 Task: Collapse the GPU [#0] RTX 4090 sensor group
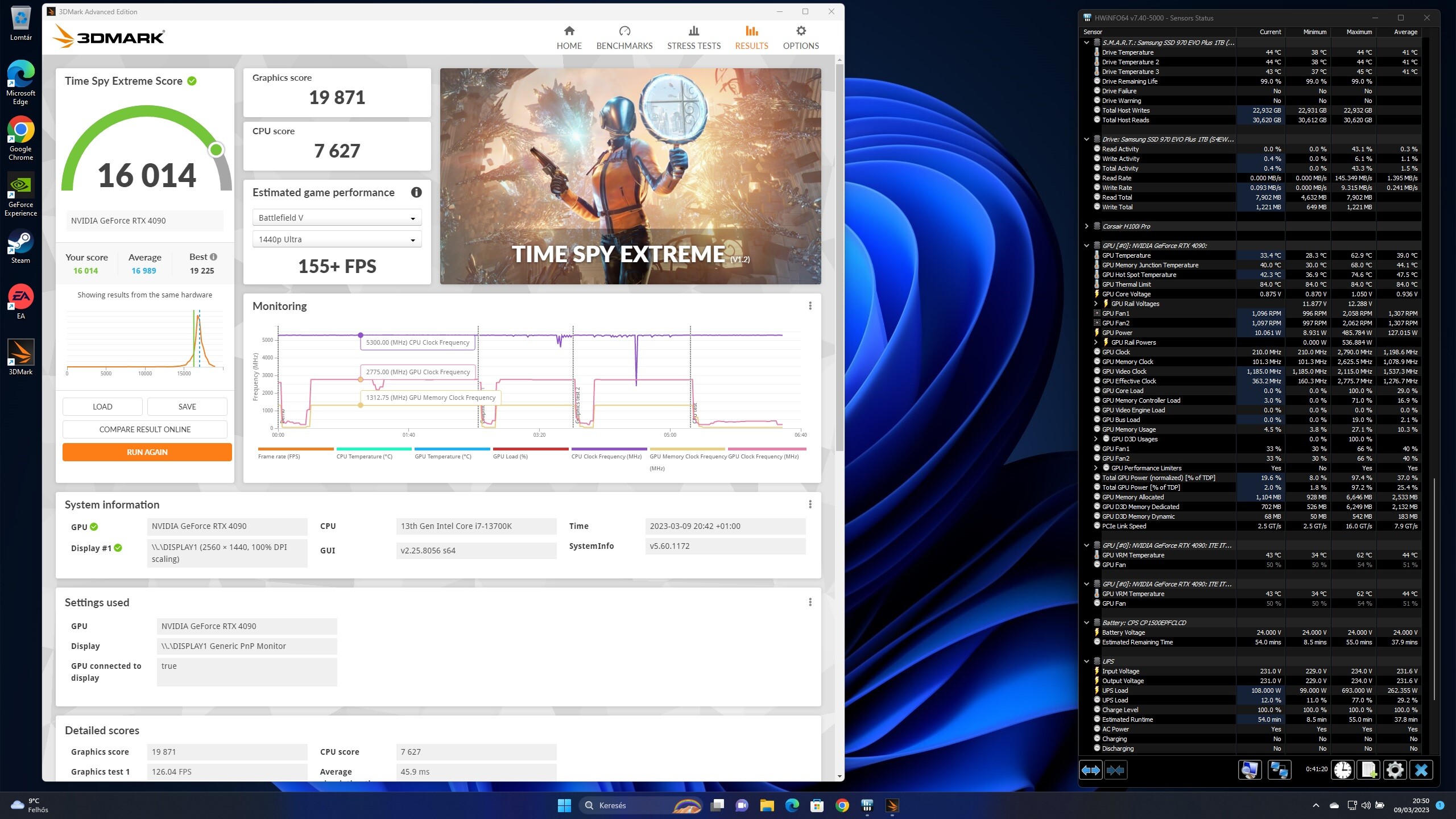1086,246
